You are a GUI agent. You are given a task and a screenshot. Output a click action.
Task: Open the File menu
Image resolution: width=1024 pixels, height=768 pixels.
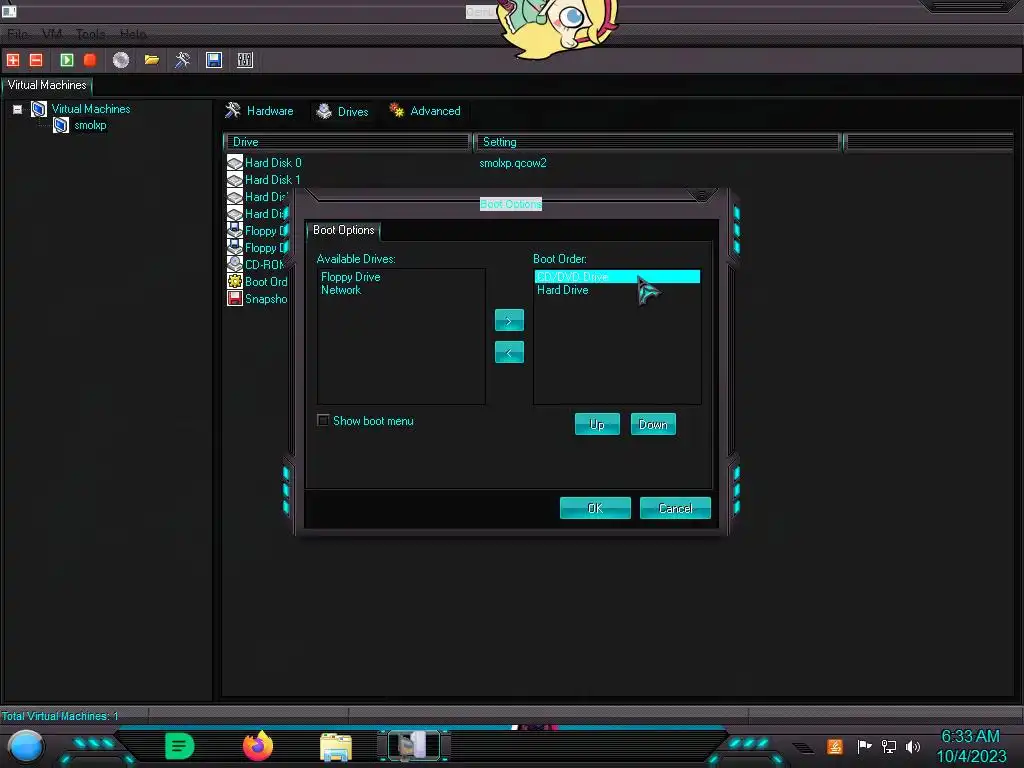click(x=18, y=34)
